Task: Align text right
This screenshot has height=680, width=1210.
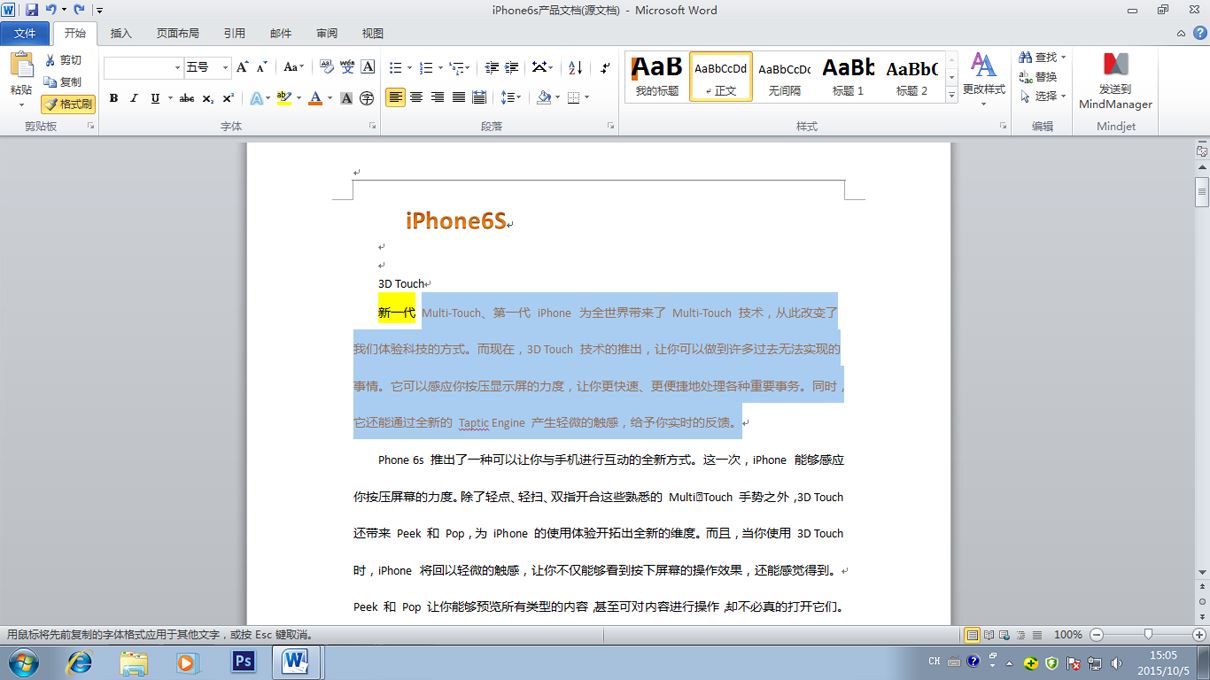Action: click(x=437, y=98)
